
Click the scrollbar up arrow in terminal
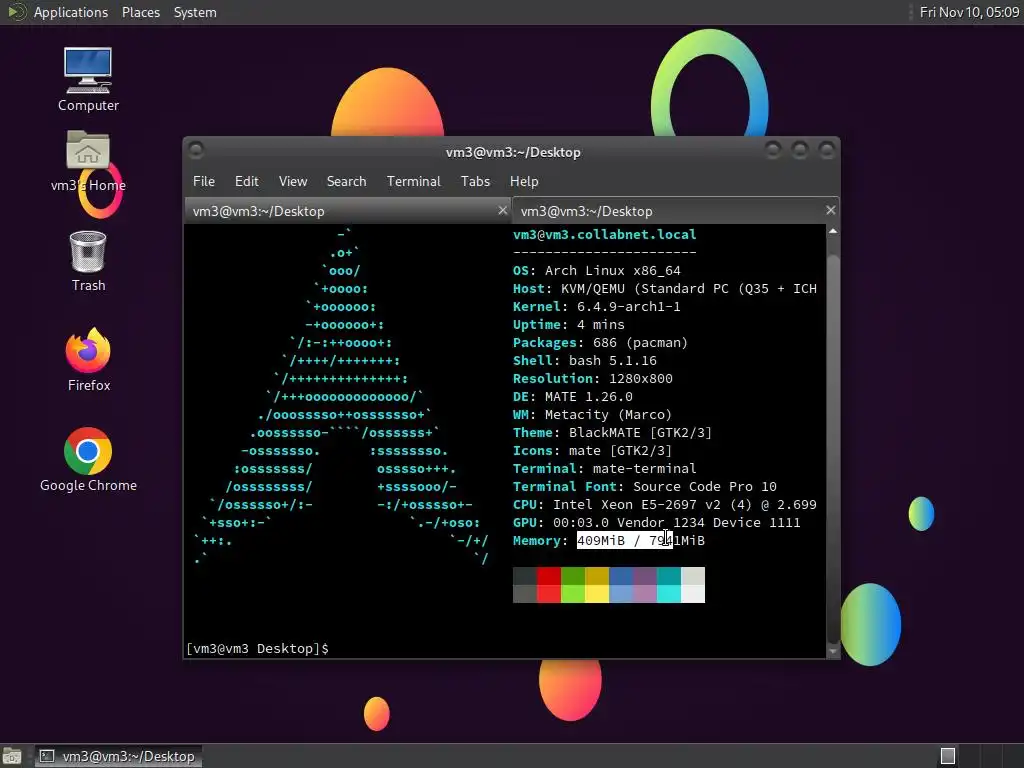[x=833, y=231]
